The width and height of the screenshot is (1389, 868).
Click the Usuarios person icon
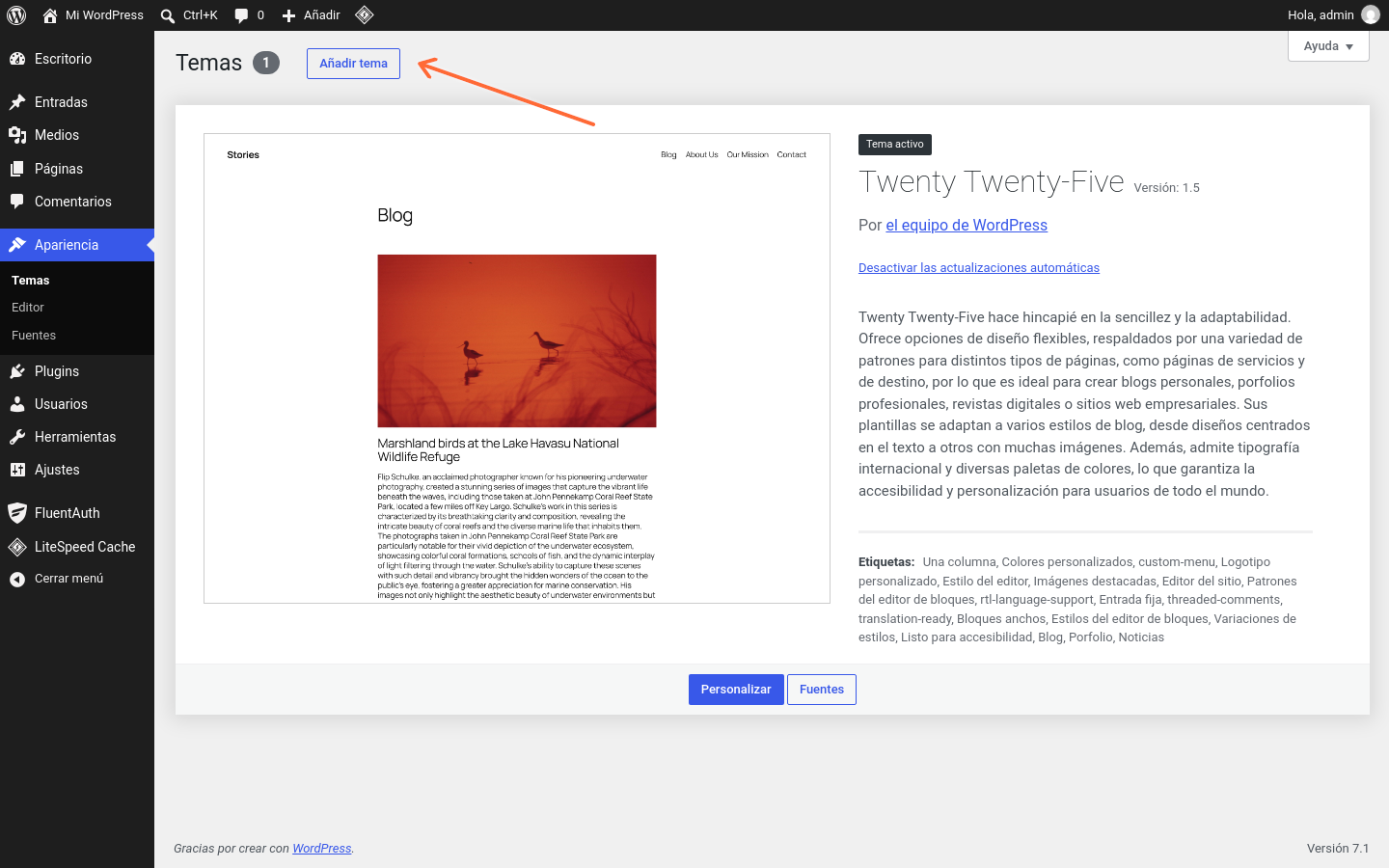coord(17,404)
